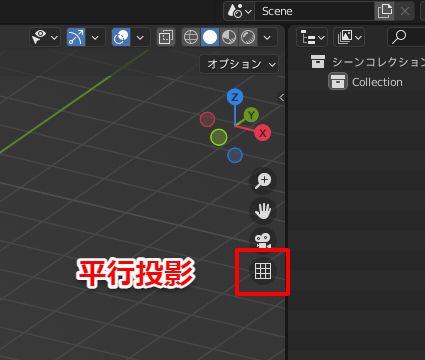The image size is (425, 360).
Task: Select rendered viewport shading
Action: point(248,37)
